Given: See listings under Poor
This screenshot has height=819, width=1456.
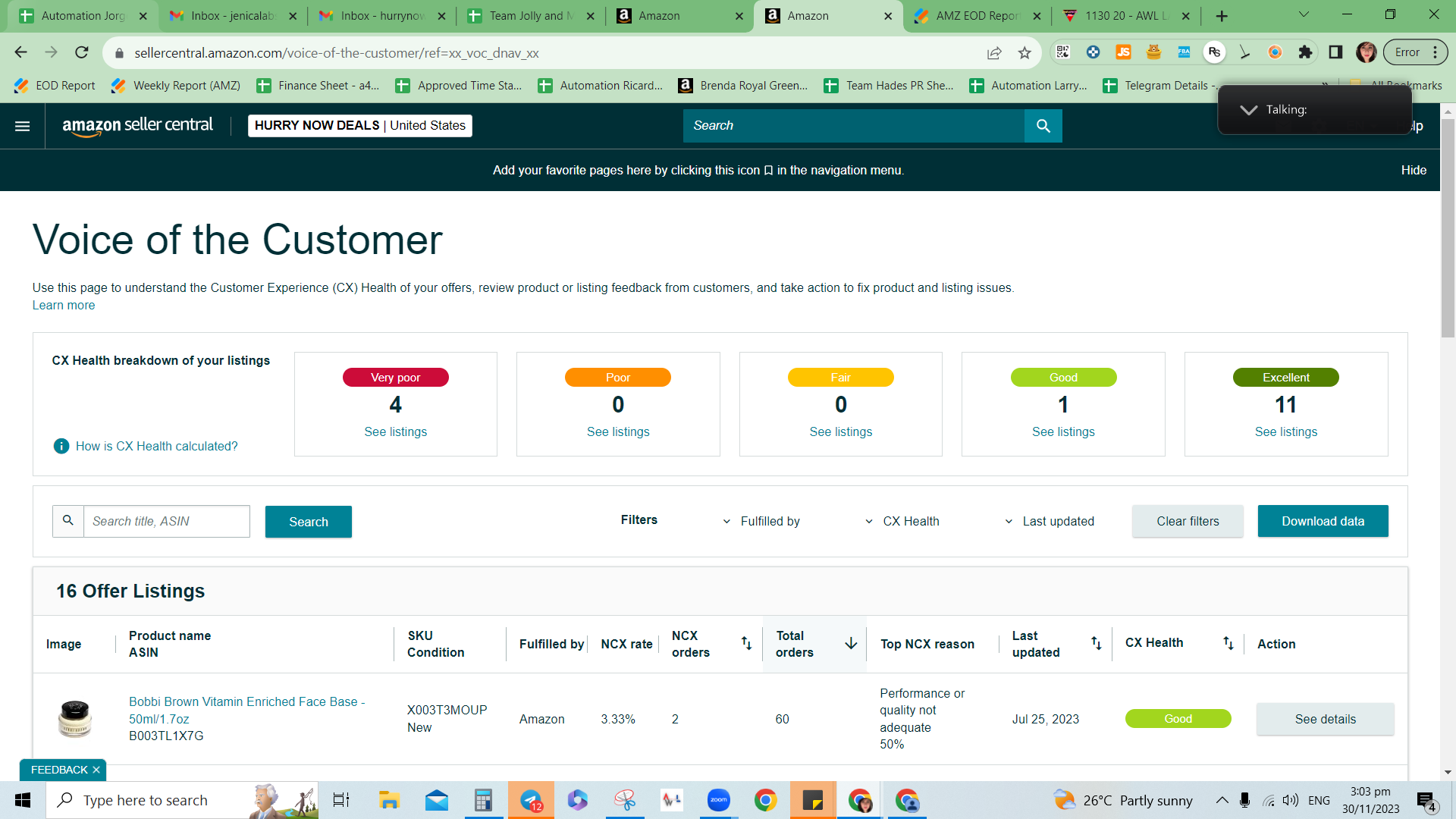Looking at the screenshot, I should pyautogui.click(x=618, y=431).
